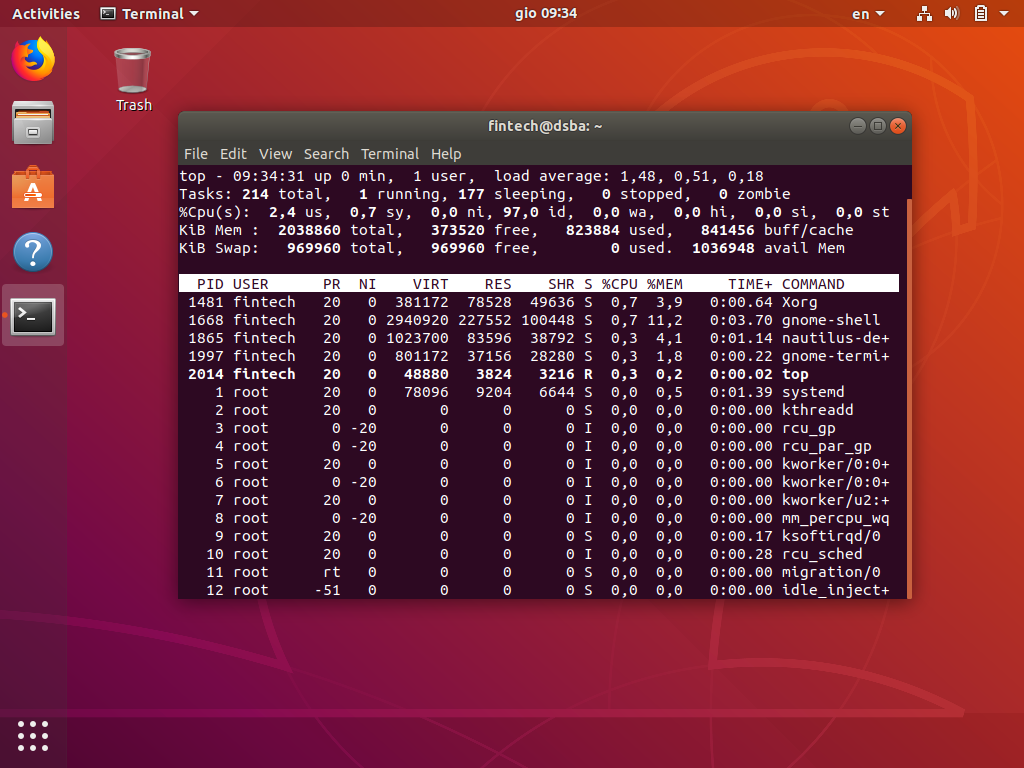
Task: Click the 2038860 total memory value
Action: [x=309, y=230]
